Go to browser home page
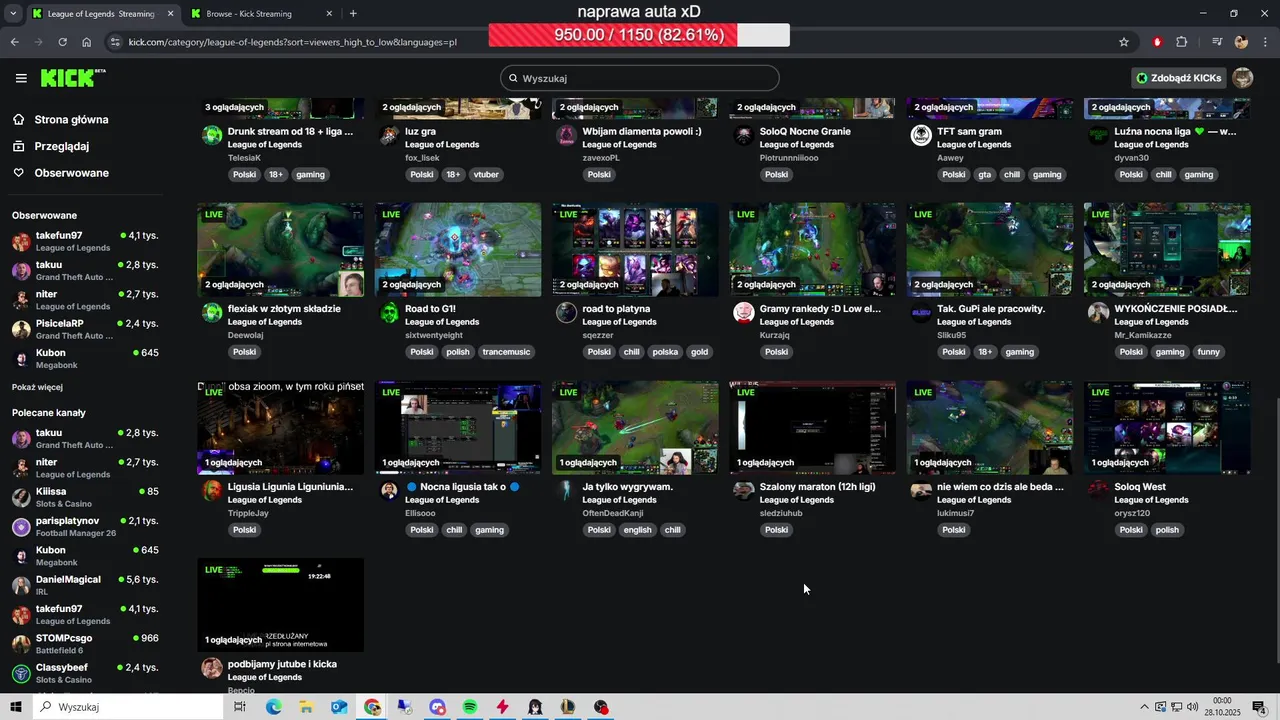1280x720 pixels. pyautogui.click(x=87, y=42)
